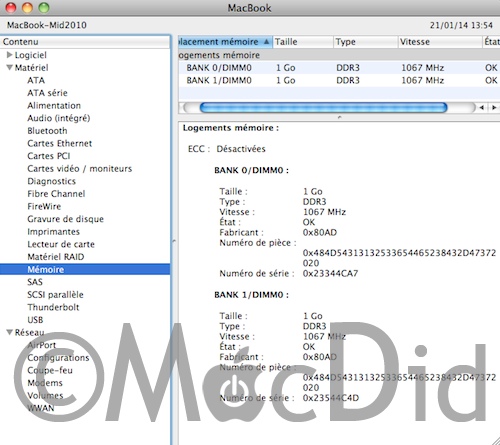500x445 pixels.
Task: Click the Logiciel tree label
Action: point(31,55)
